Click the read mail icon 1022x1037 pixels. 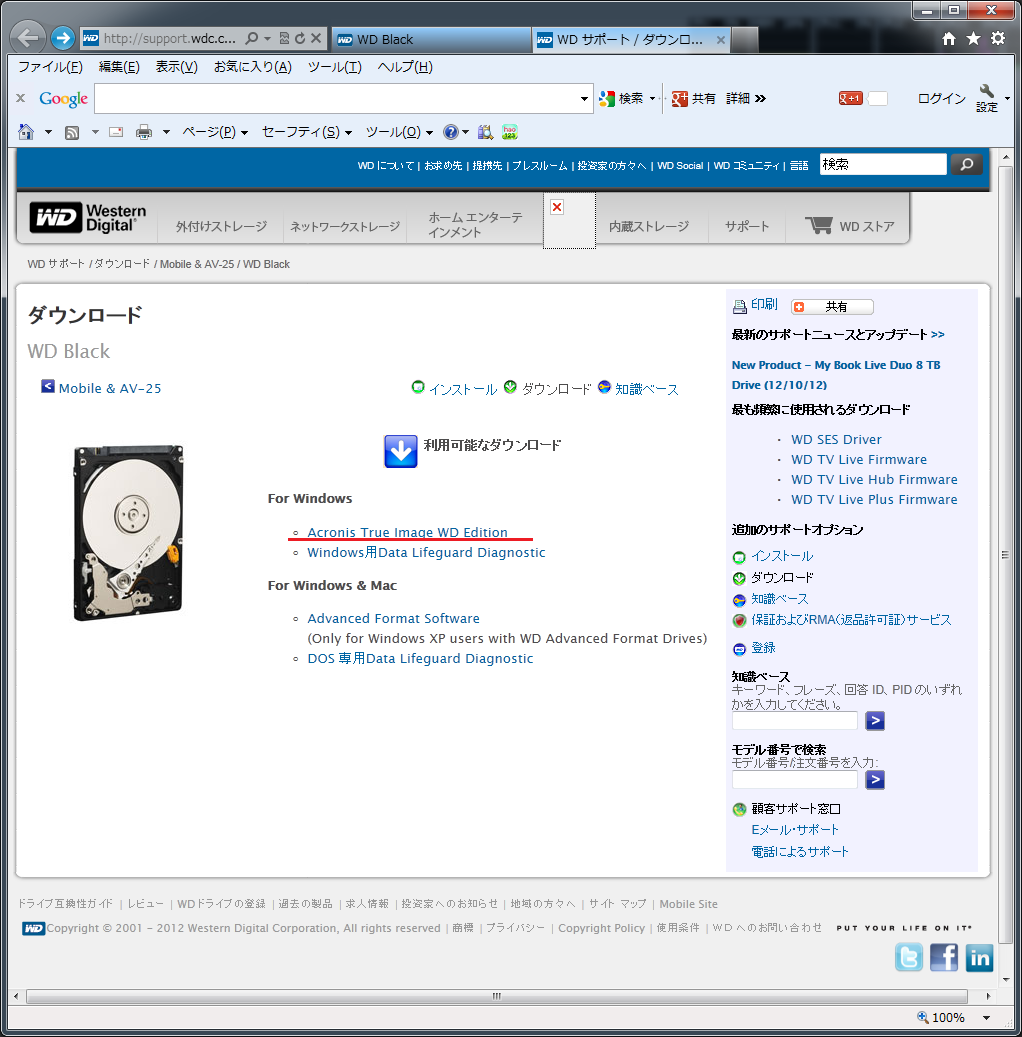point(116,132)
